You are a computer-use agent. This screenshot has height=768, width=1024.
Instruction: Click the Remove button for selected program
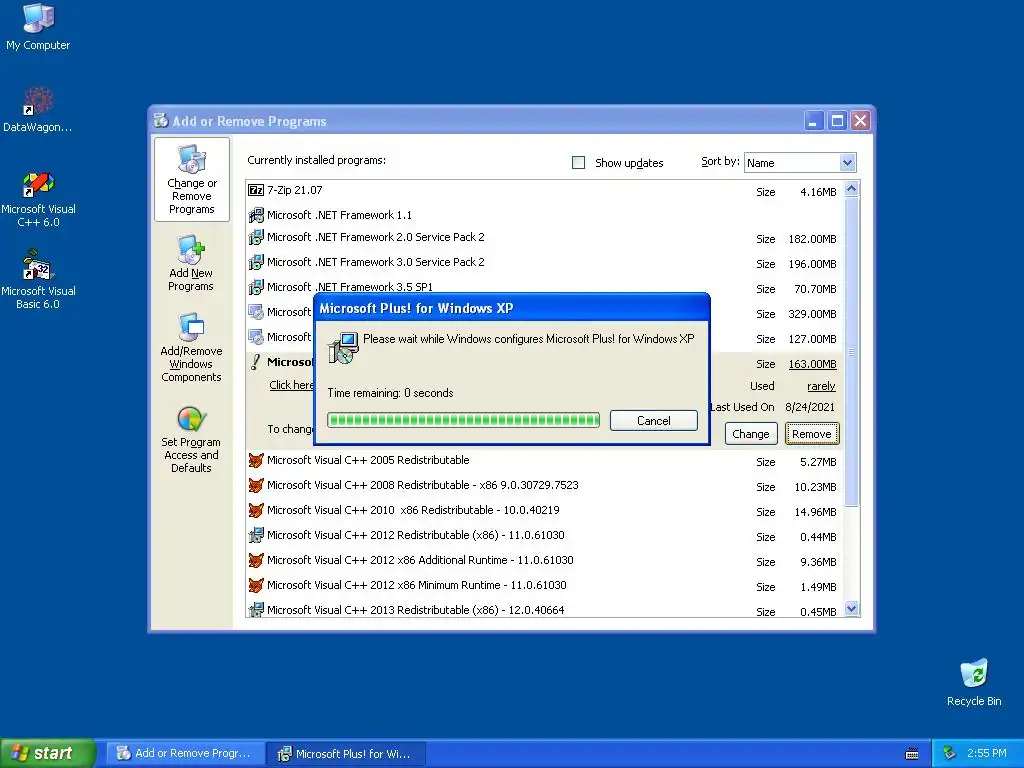[x=812, y=434]
